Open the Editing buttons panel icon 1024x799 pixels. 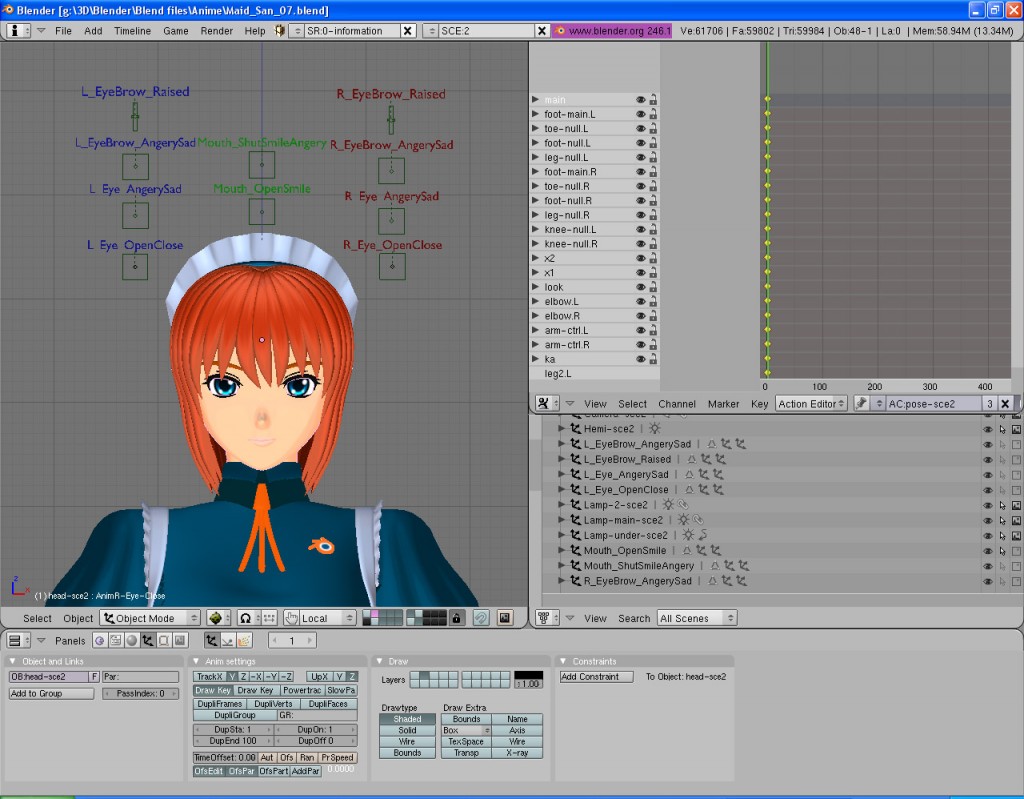click(x=161, y=640)
